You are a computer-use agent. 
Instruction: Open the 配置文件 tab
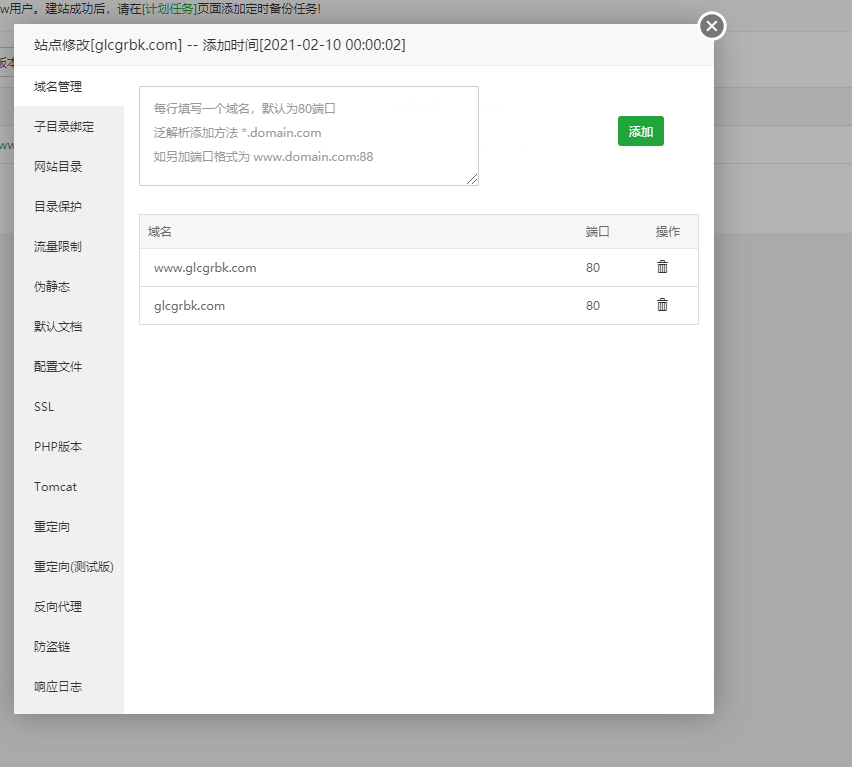(x=69, y=367)
